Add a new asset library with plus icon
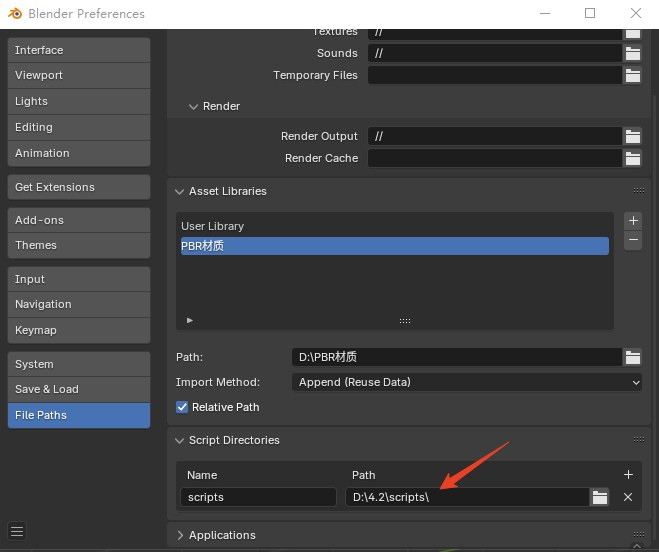The height and width of the screenshot is (552, 659). (x=633, y=221)
